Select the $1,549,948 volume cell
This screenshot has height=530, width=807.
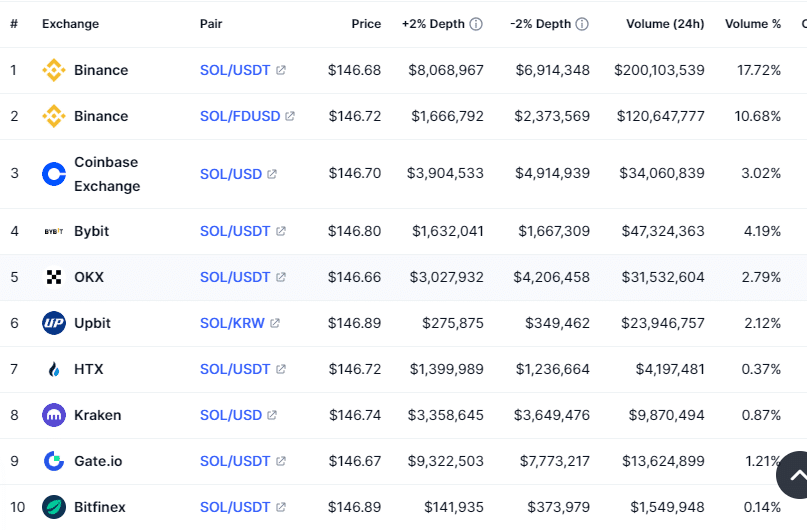pos(668,507)
